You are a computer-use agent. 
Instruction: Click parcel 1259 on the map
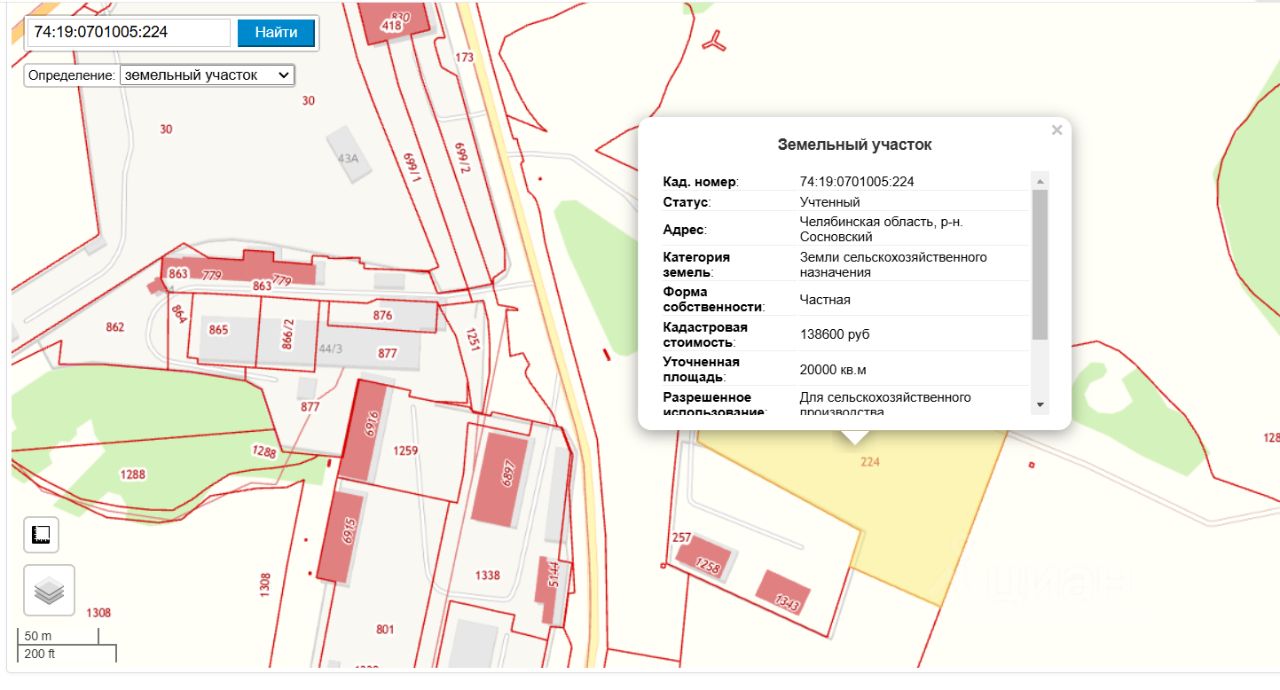point(405,451)
